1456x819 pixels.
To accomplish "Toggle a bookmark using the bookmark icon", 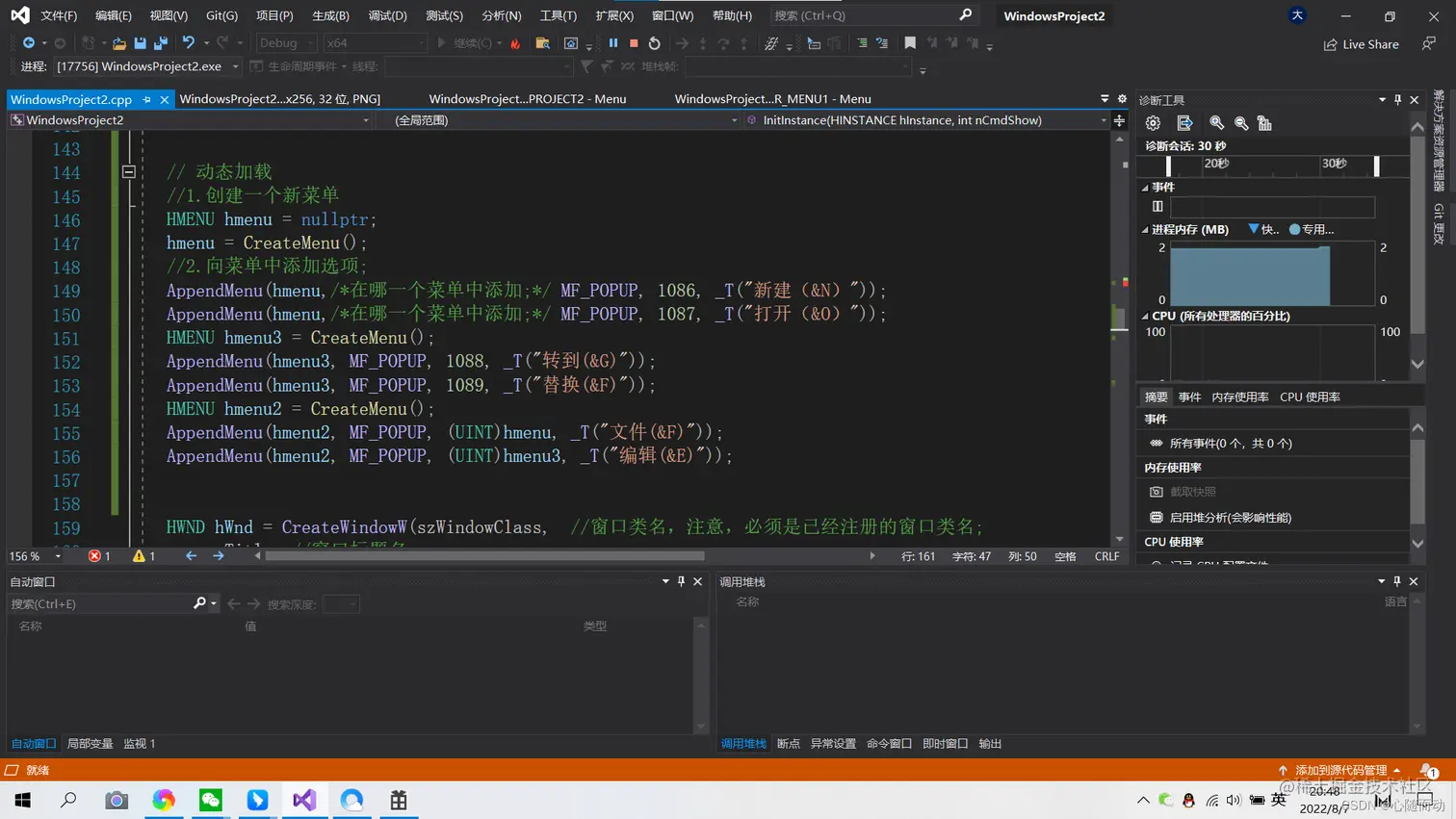I will click(x=910, y=43).
